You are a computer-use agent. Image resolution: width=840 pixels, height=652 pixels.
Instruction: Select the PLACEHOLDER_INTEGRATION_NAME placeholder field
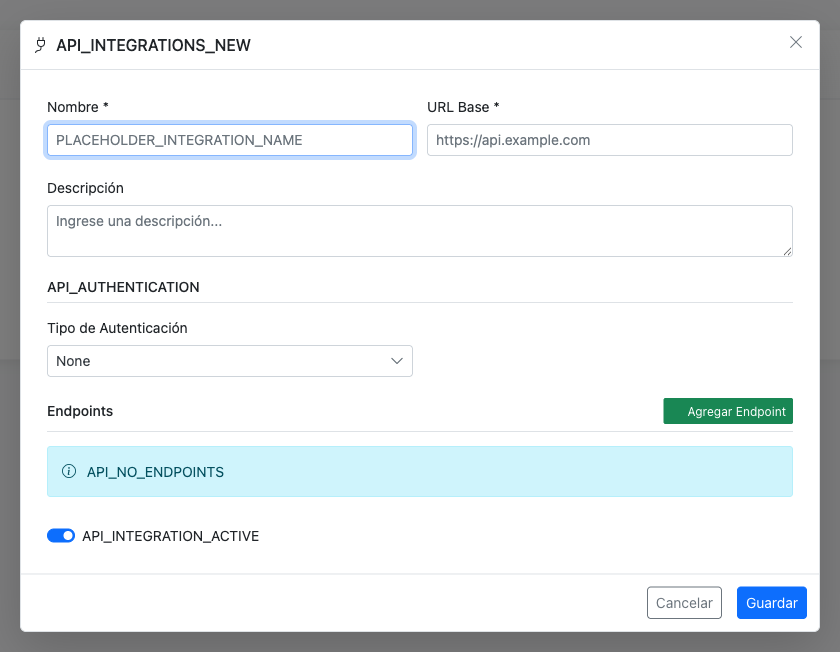pyautogui.click(x=229, y=140)
